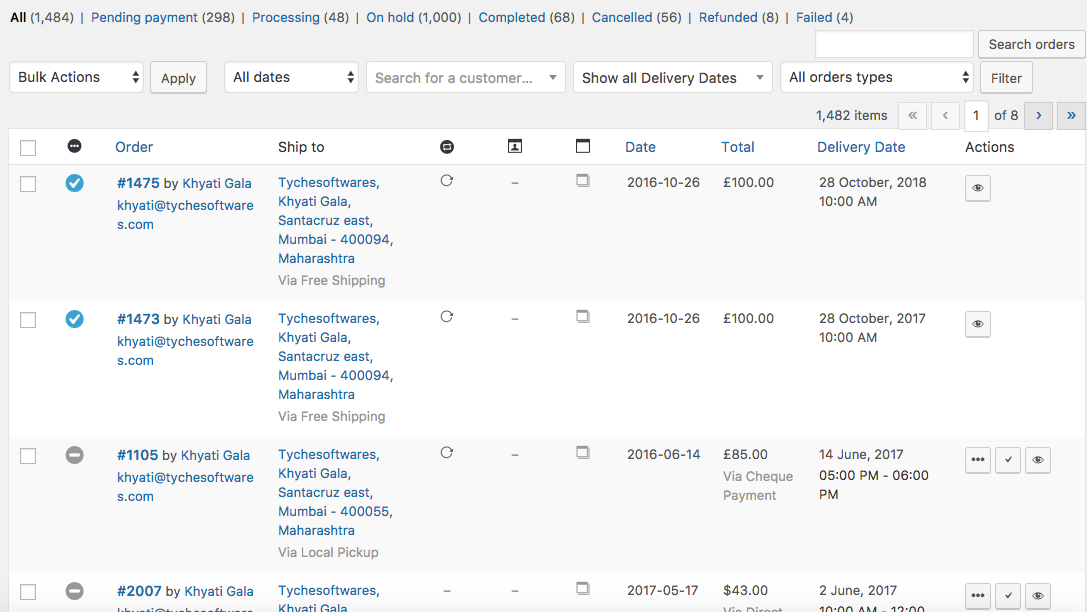Click the note icon in order #1475 row

click(x=583, y=181)
